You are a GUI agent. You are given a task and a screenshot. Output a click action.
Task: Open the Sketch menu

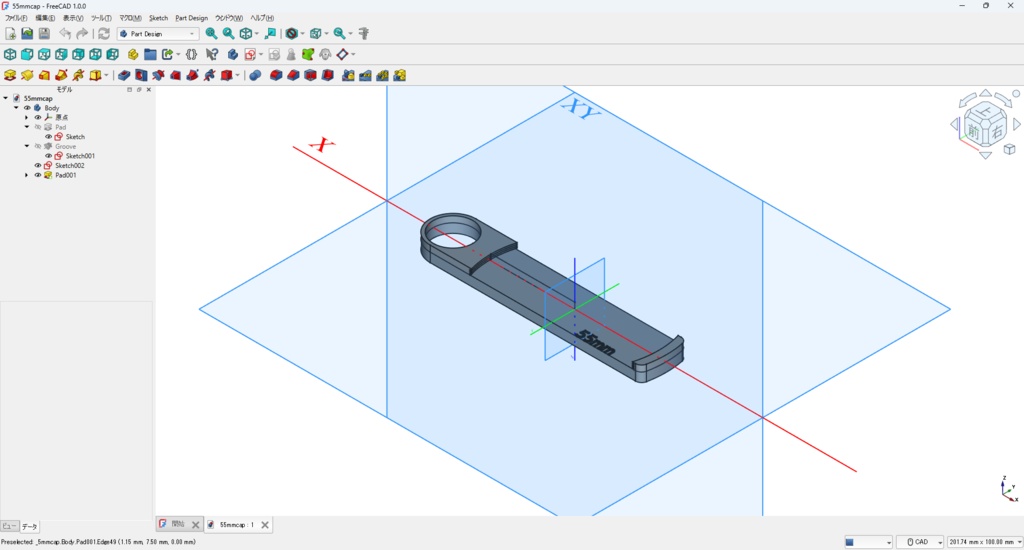coord(158,18)
